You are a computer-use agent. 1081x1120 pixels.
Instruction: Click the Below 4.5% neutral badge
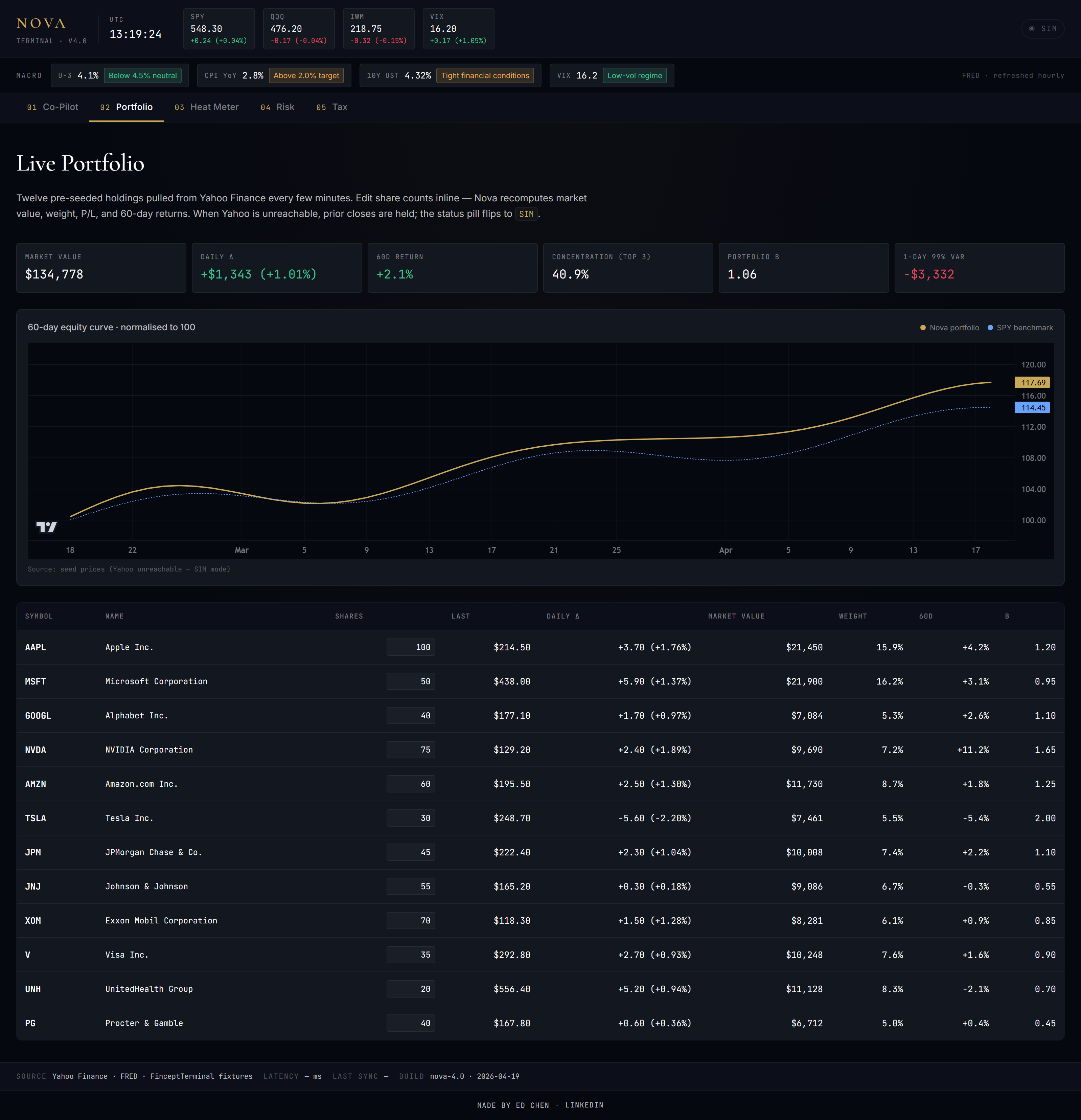tap(143, 75)
